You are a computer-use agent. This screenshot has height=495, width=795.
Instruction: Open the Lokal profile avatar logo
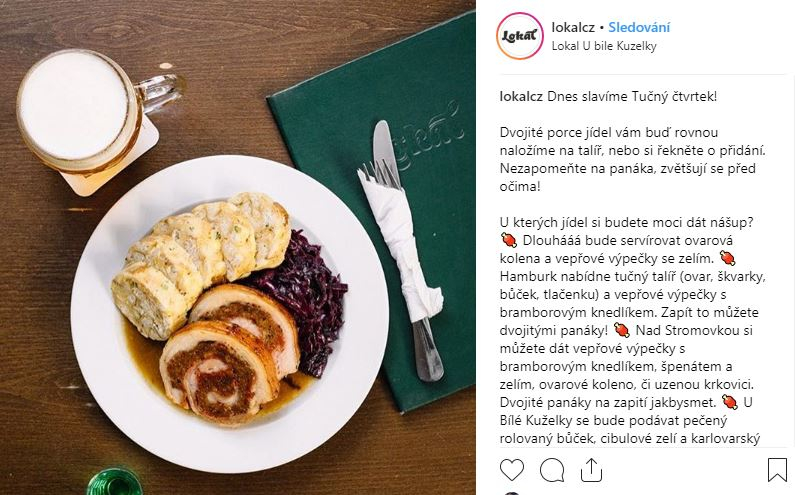point(520,36)
